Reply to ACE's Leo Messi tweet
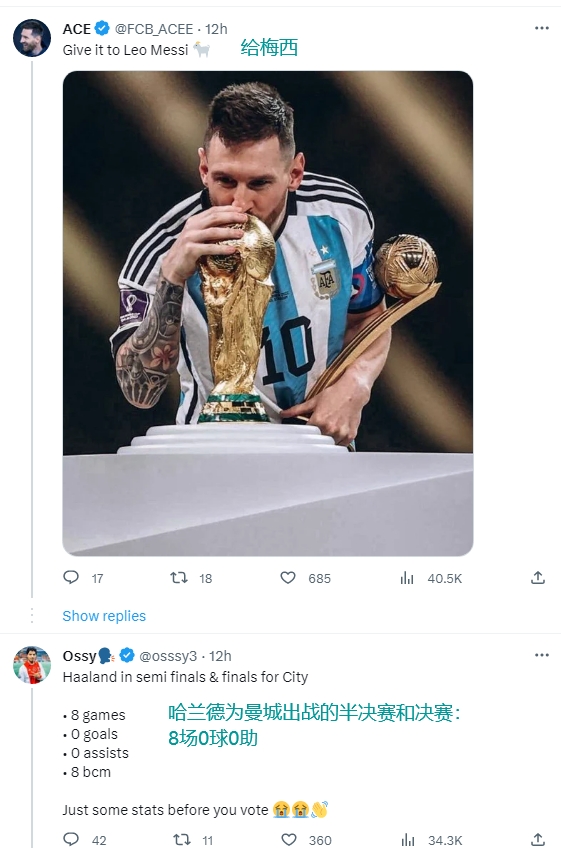561x848 pixels. click(x=71, y=578)
